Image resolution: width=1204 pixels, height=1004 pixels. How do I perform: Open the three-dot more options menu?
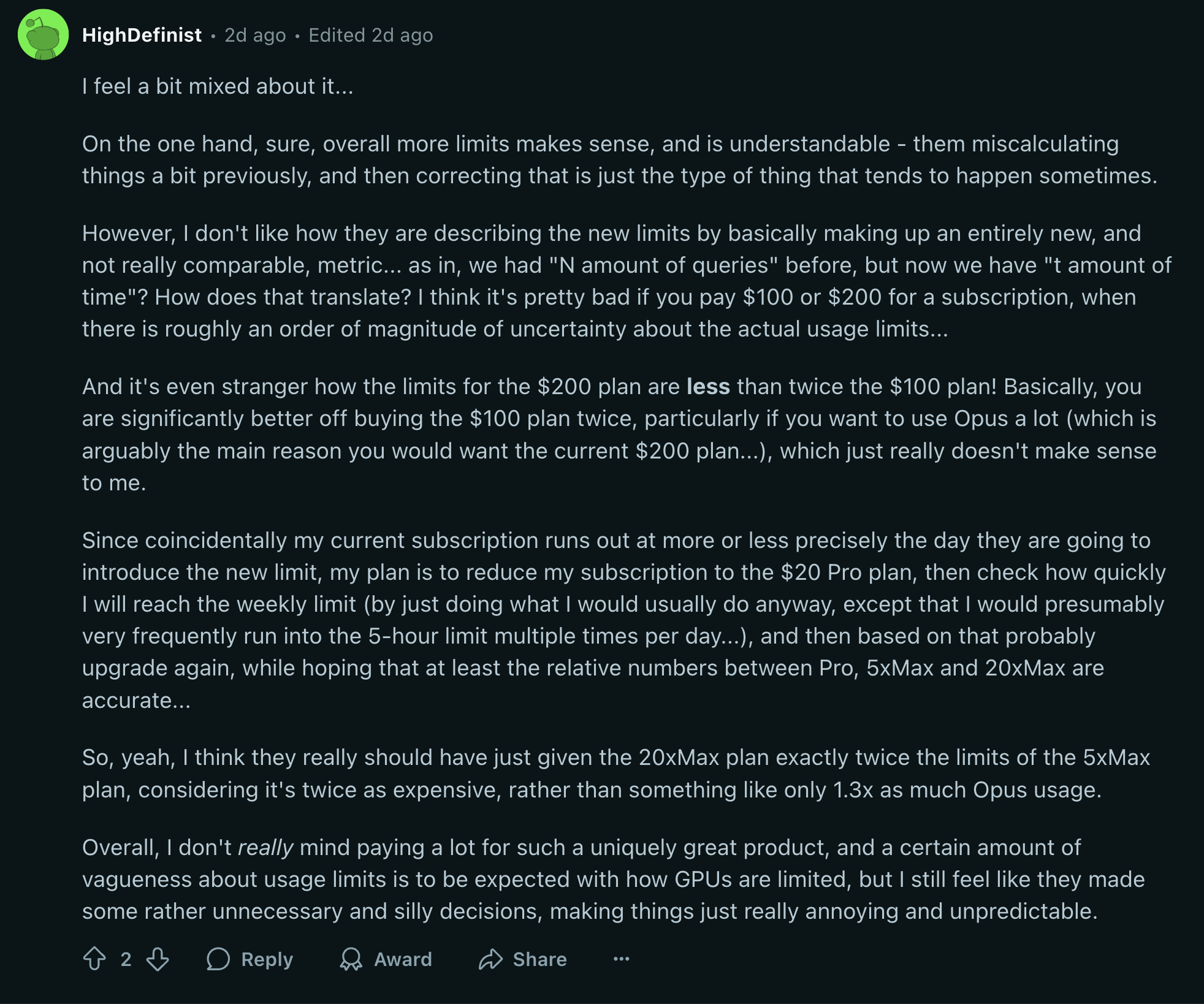[x=621, y=959]
